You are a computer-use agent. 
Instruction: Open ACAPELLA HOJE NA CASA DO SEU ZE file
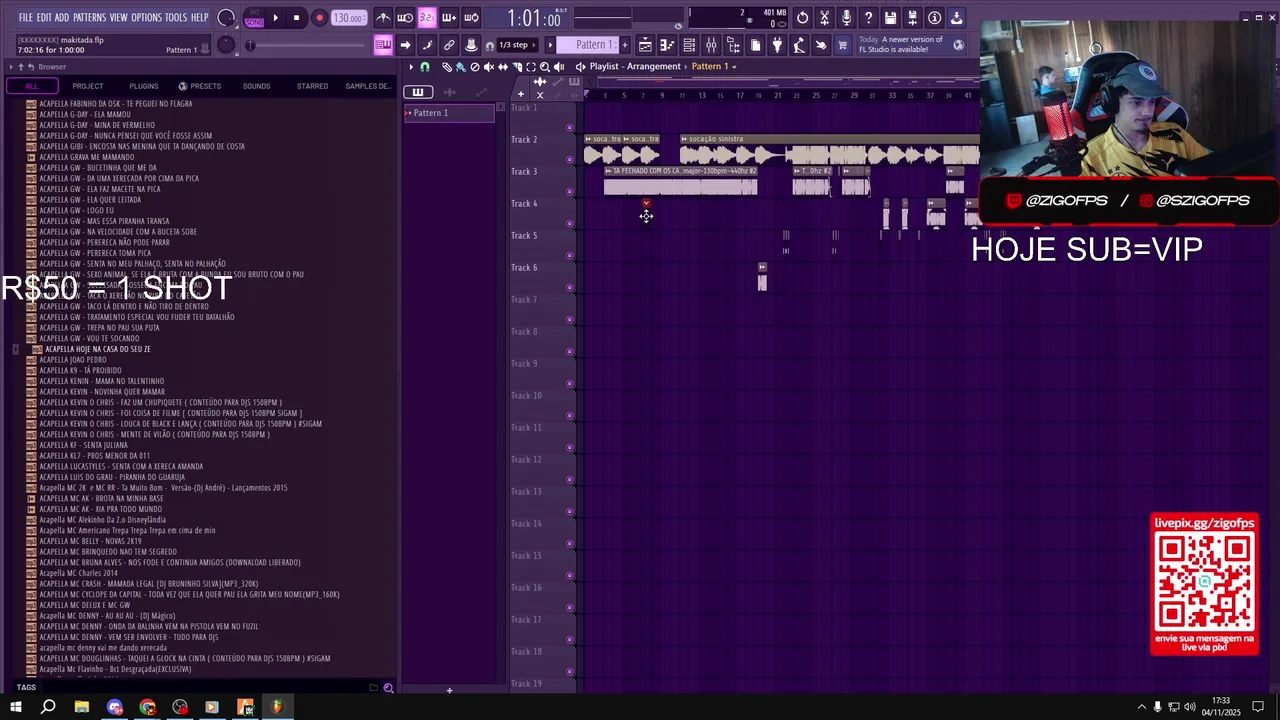[98, 349]
